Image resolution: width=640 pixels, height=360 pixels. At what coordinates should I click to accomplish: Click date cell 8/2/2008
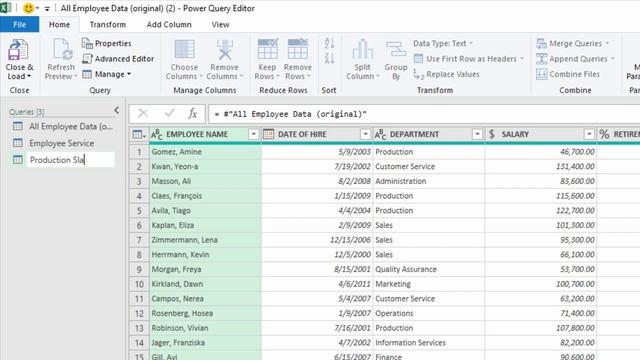point(317,181)
